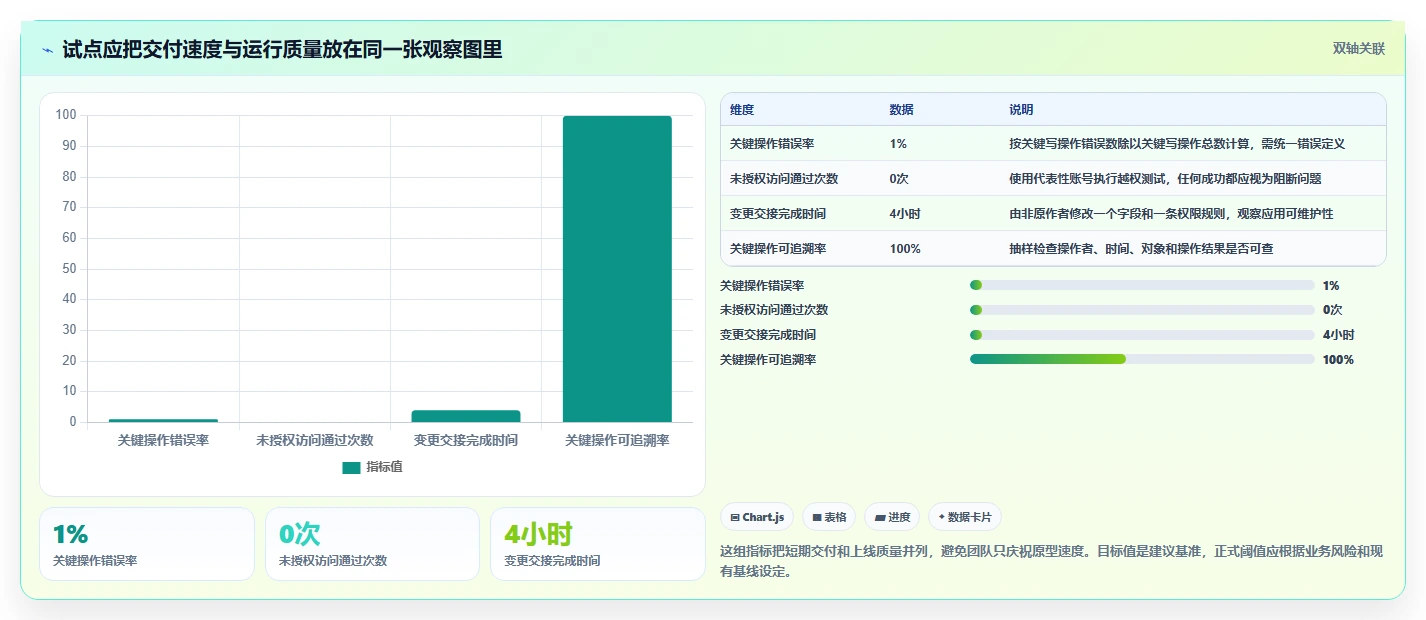1426x620 pixels.
Task: Click the 变更交接完成时间 bar in chart
Action: pyautogui.click(x=466, y=416)
